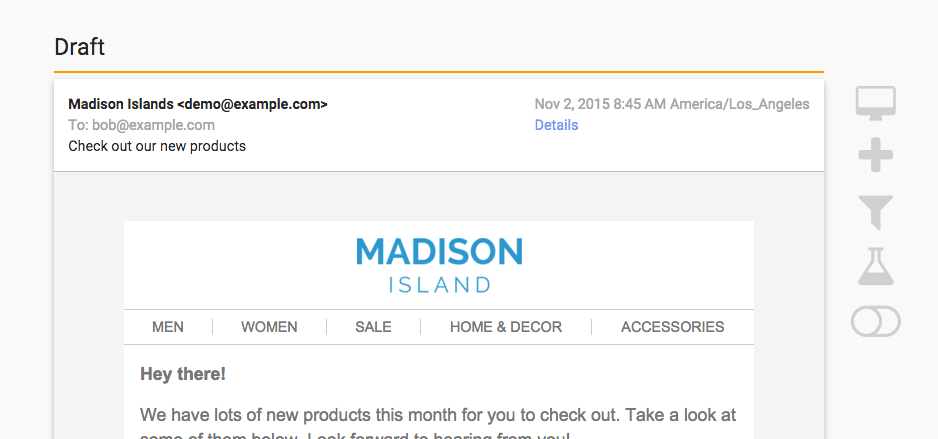Go to the ACCESSORIES navigation item
938x439 pixels.
672,327
